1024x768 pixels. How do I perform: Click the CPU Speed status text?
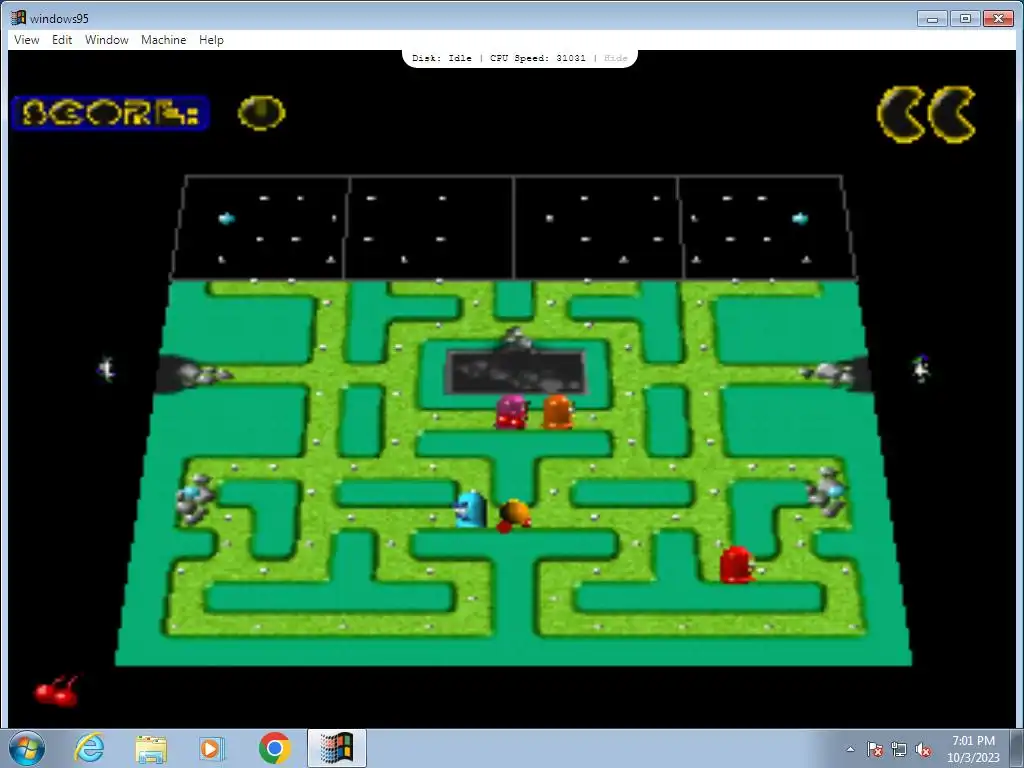point(537,58)
